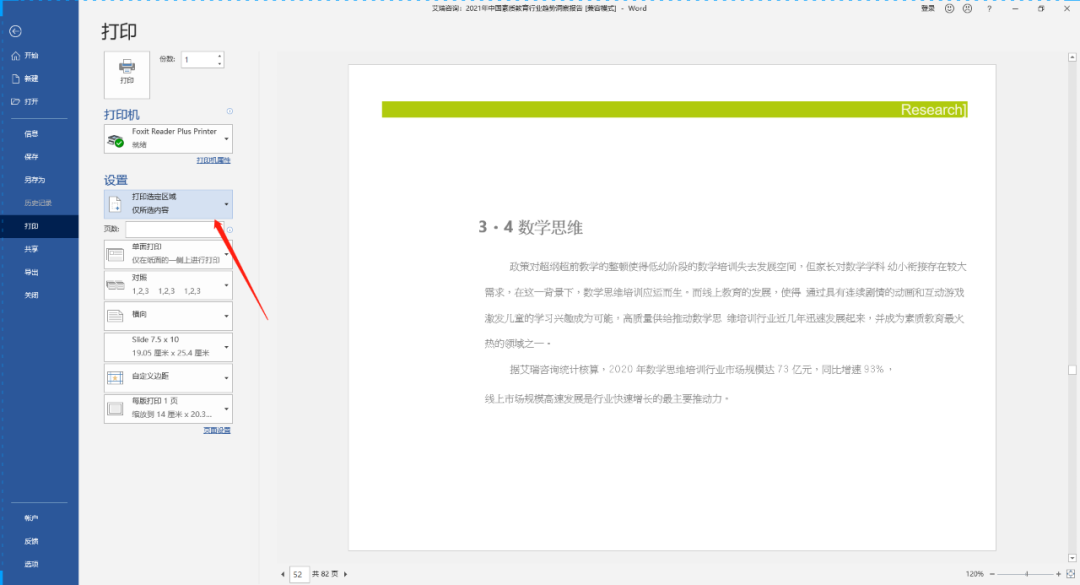Image resolution: width=1080 pixels, height=585 pixels.
Task: Click the preview zoom slider handle
Action: (x=1026, y=574)
